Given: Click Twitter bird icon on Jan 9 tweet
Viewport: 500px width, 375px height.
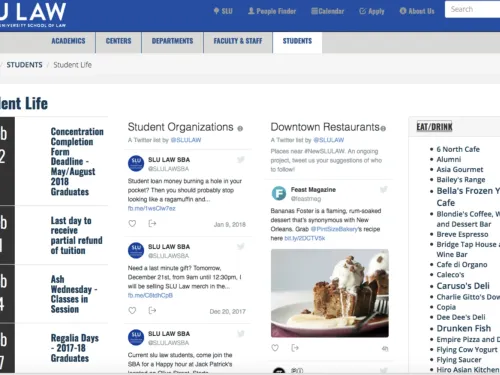Looking at the screenshot, I should click(x=241, y=160).
